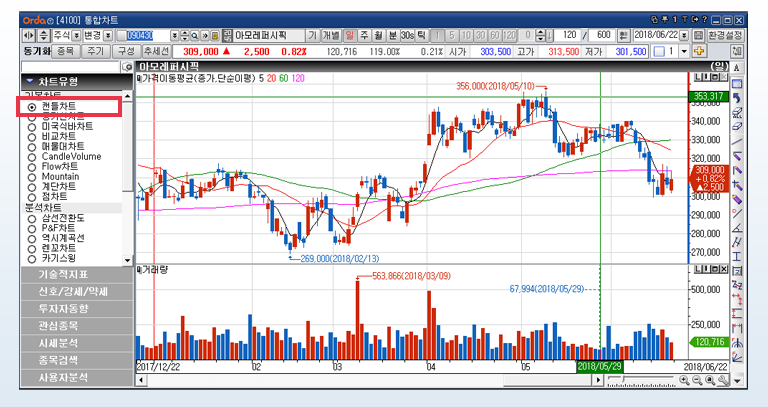Click the yellow memo icon after stock code

click(x=215, y=35)
